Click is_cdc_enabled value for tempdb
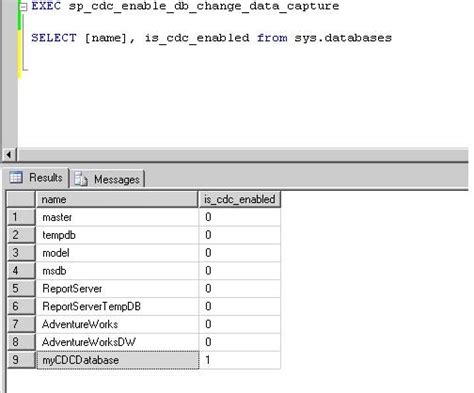The image size is (474, 393). pos(240,235)
